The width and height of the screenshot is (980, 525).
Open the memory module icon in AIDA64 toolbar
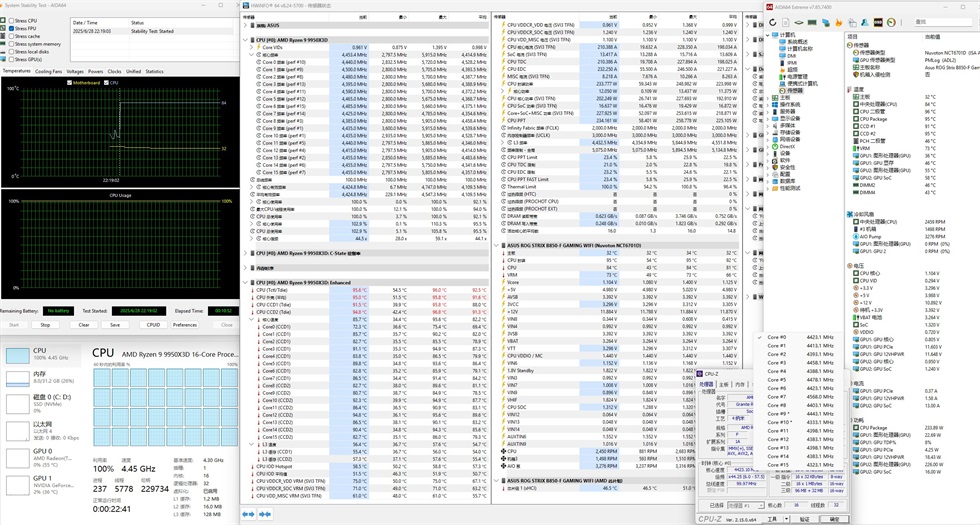[x=812, y=22]
